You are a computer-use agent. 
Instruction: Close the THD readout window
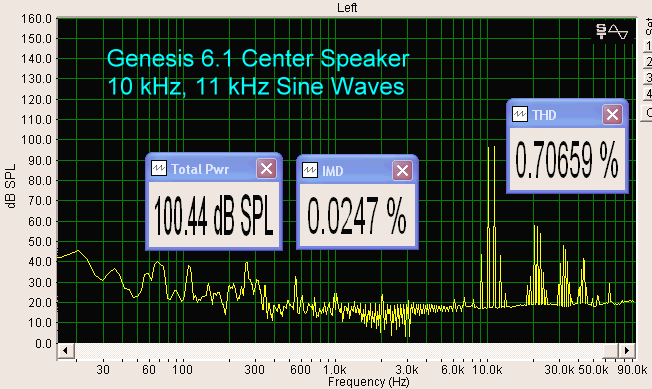pos(612,114)
